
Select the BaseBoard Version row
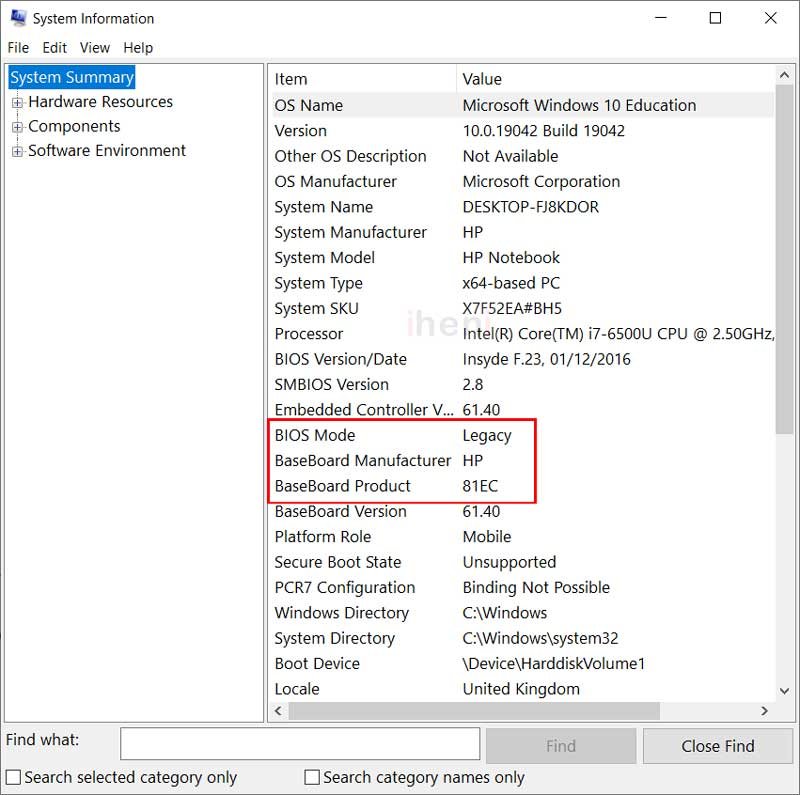[x=521, y=512]
